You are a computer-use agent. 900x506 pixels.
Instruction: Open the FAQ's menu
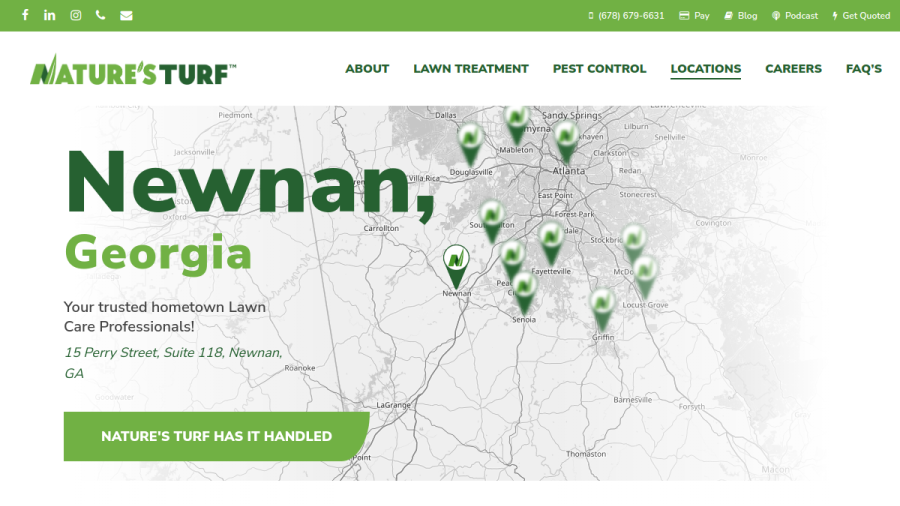tap(863, 69)
